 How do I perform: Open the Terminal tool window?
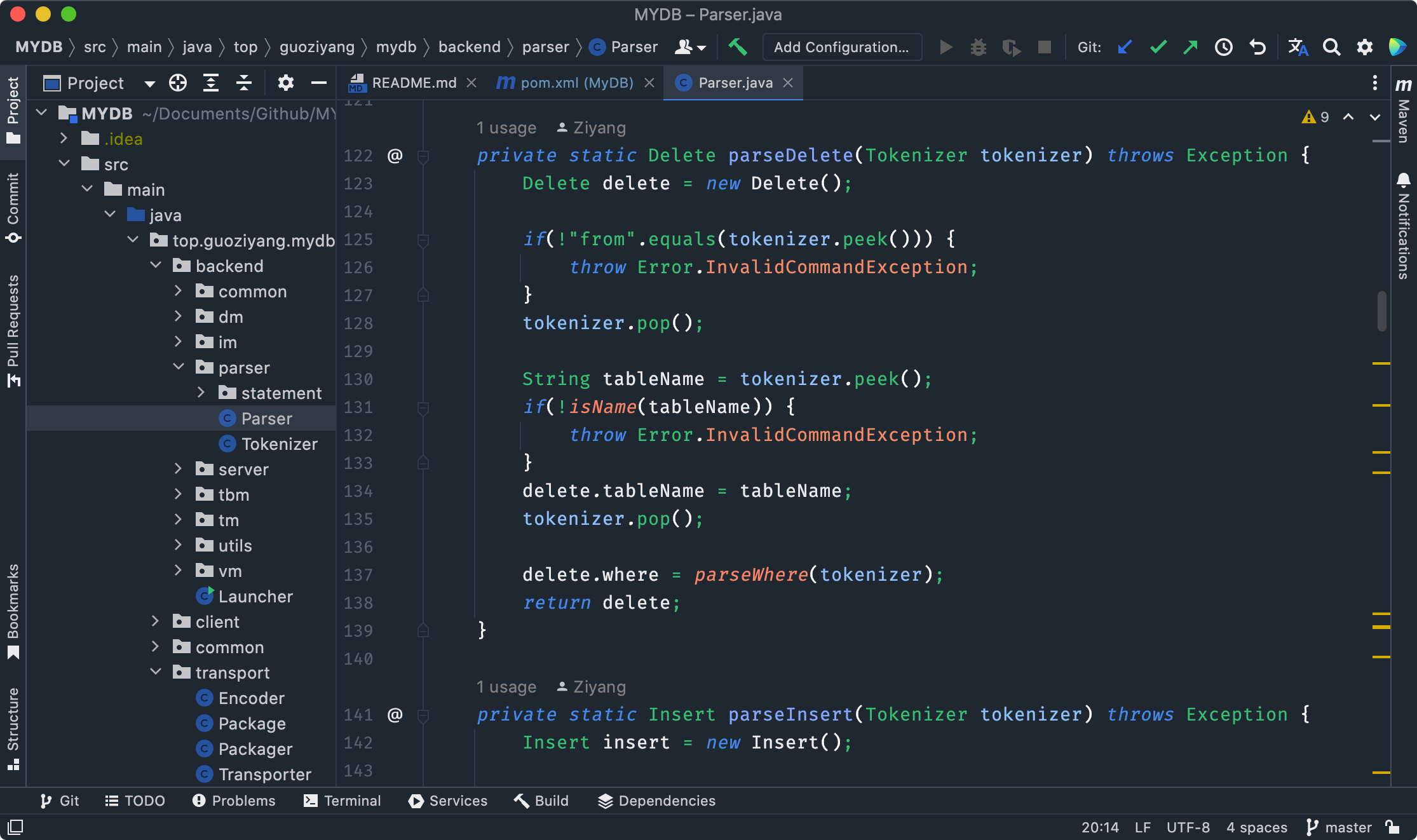342,801
